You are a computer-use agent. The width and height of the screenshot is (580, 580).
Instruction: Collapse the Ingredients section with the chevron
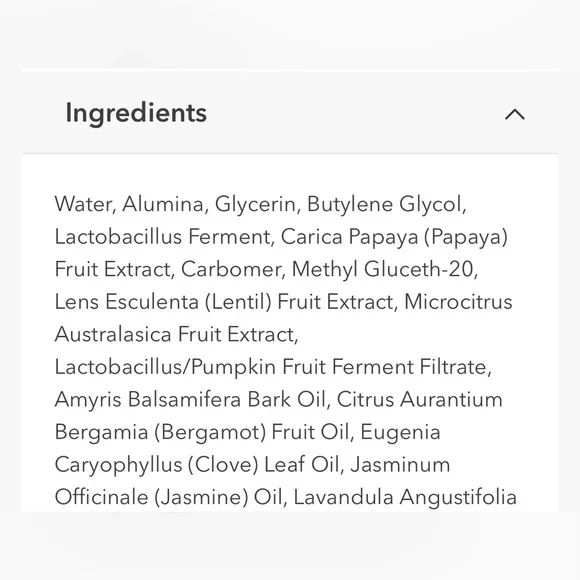pyautogui.click(x=515, y=114)
